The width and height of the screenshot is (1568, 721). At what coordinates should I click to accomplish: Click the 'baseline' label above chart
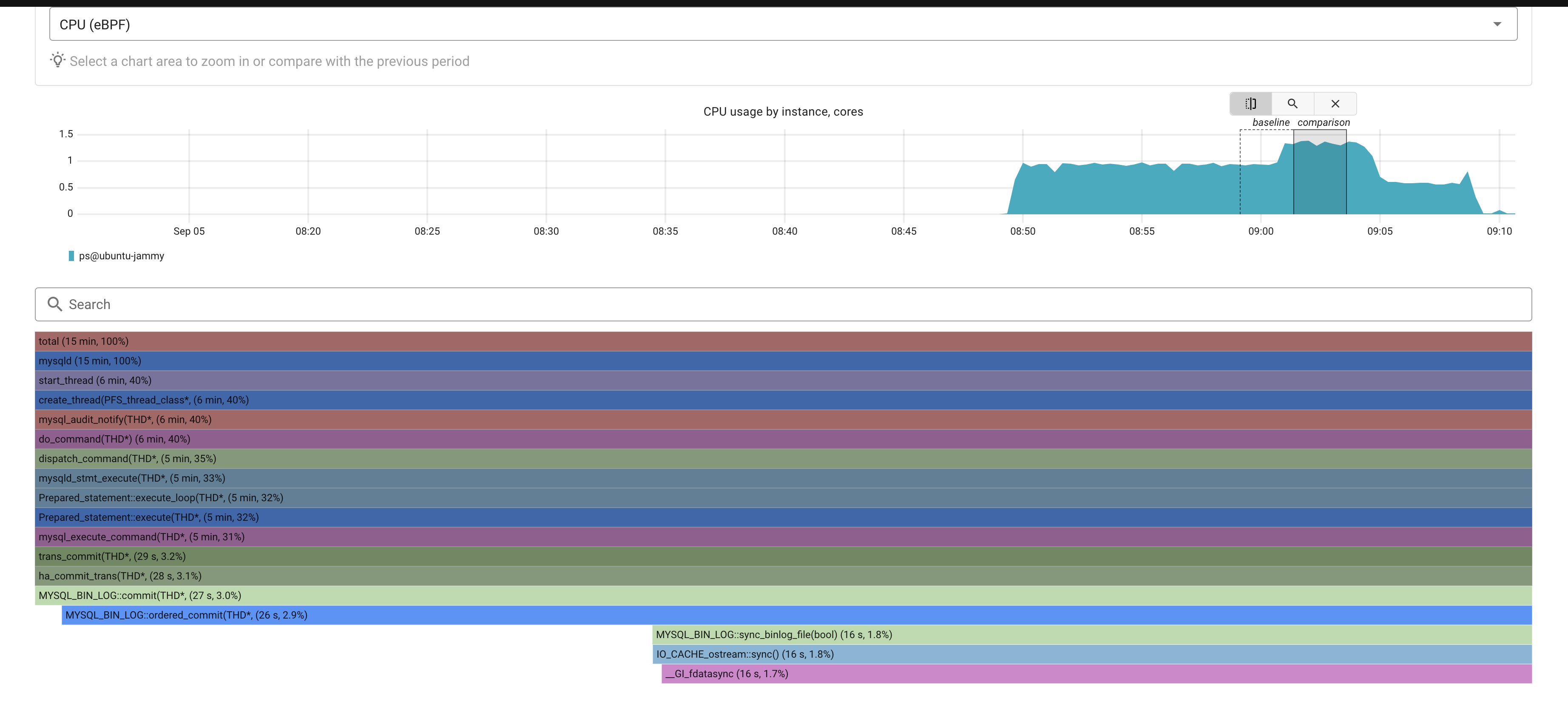pyautogui.click(x=1271, y=122)
